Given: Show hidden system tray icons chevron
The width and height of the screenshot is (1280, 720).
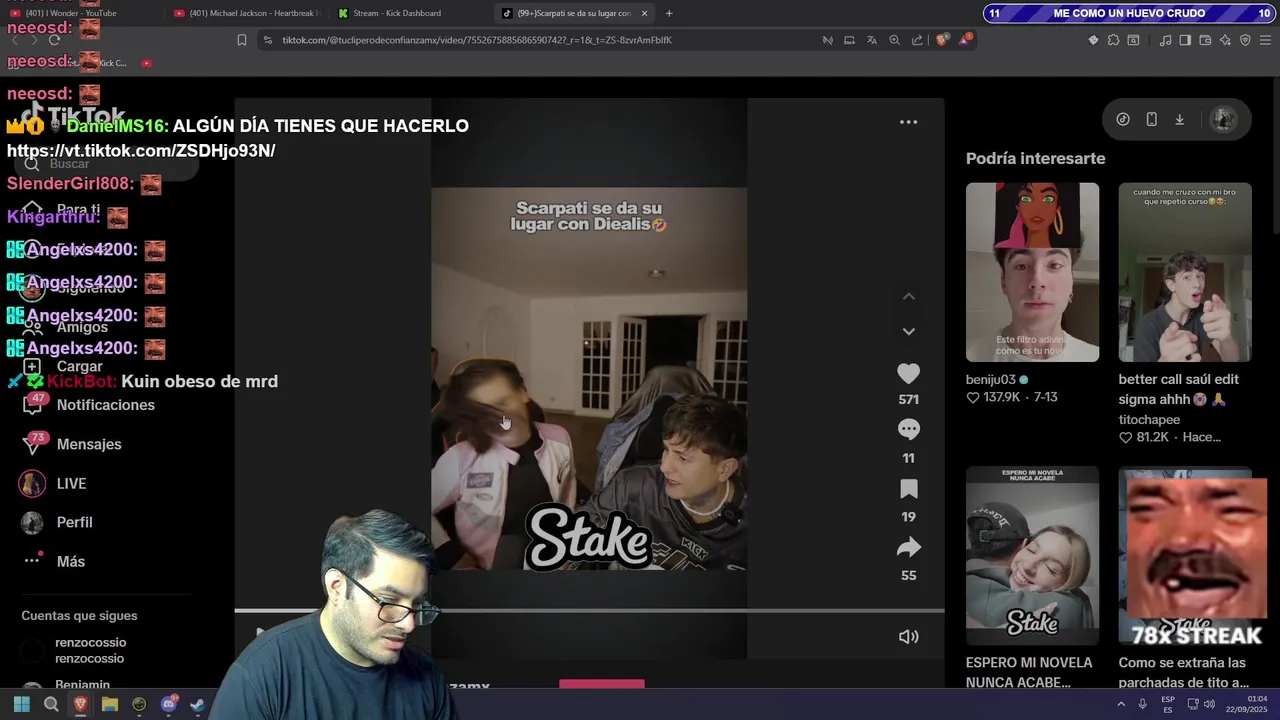Looking at the screenshot, I should 1120,704.
